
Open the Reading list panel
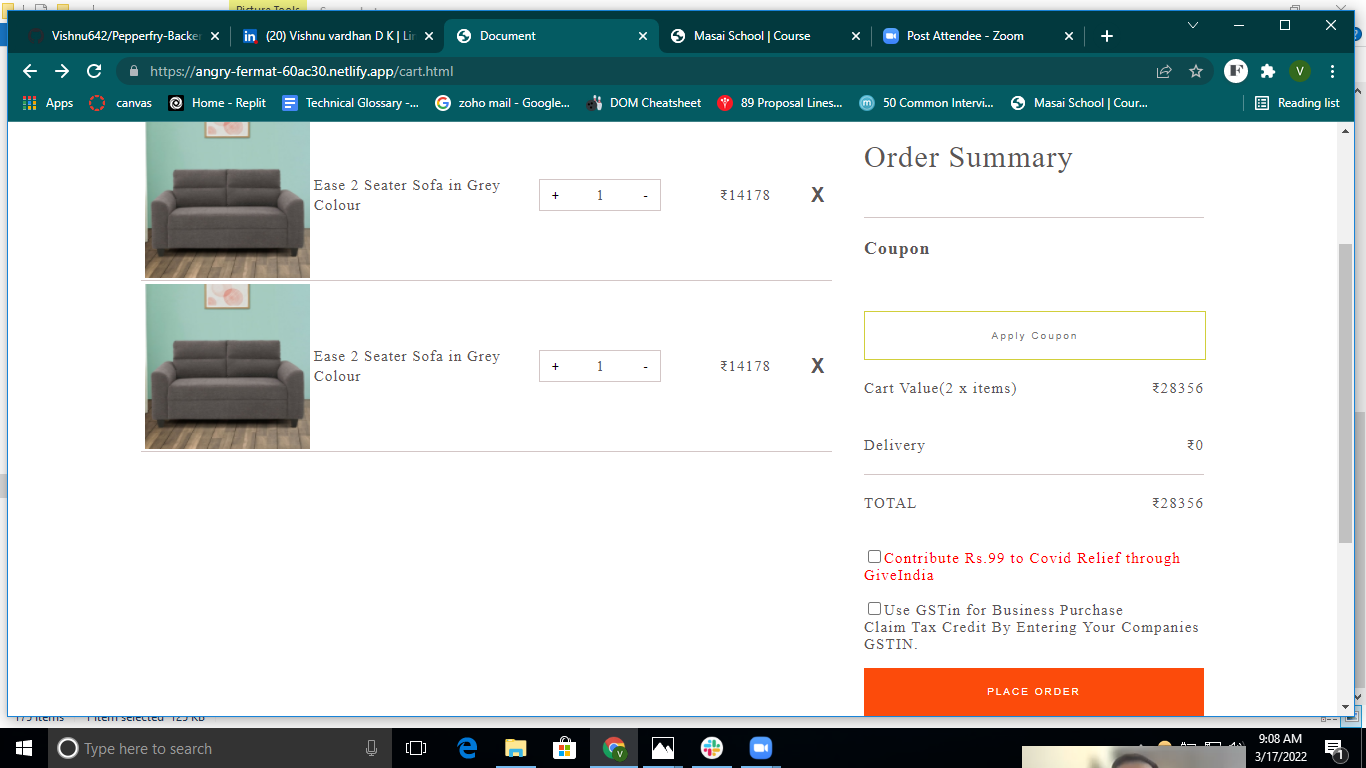(1297, 102)
